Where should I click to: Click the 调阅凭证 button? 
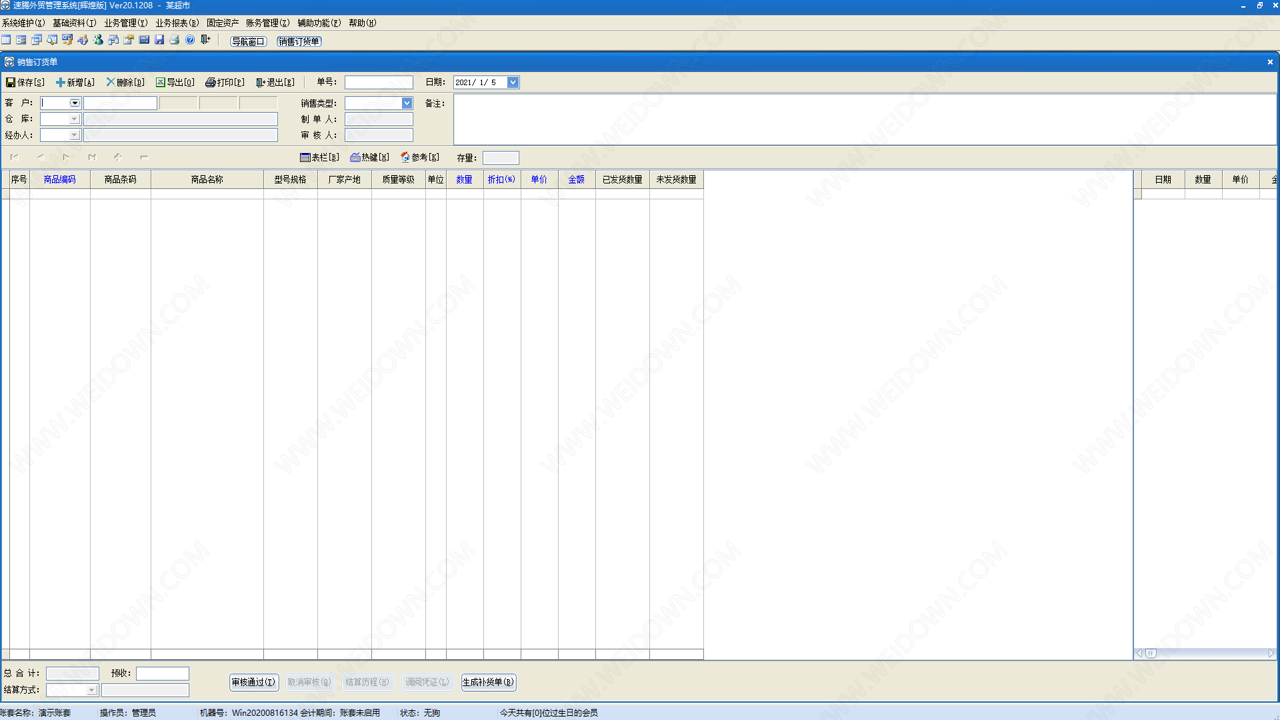click(427, 682)
